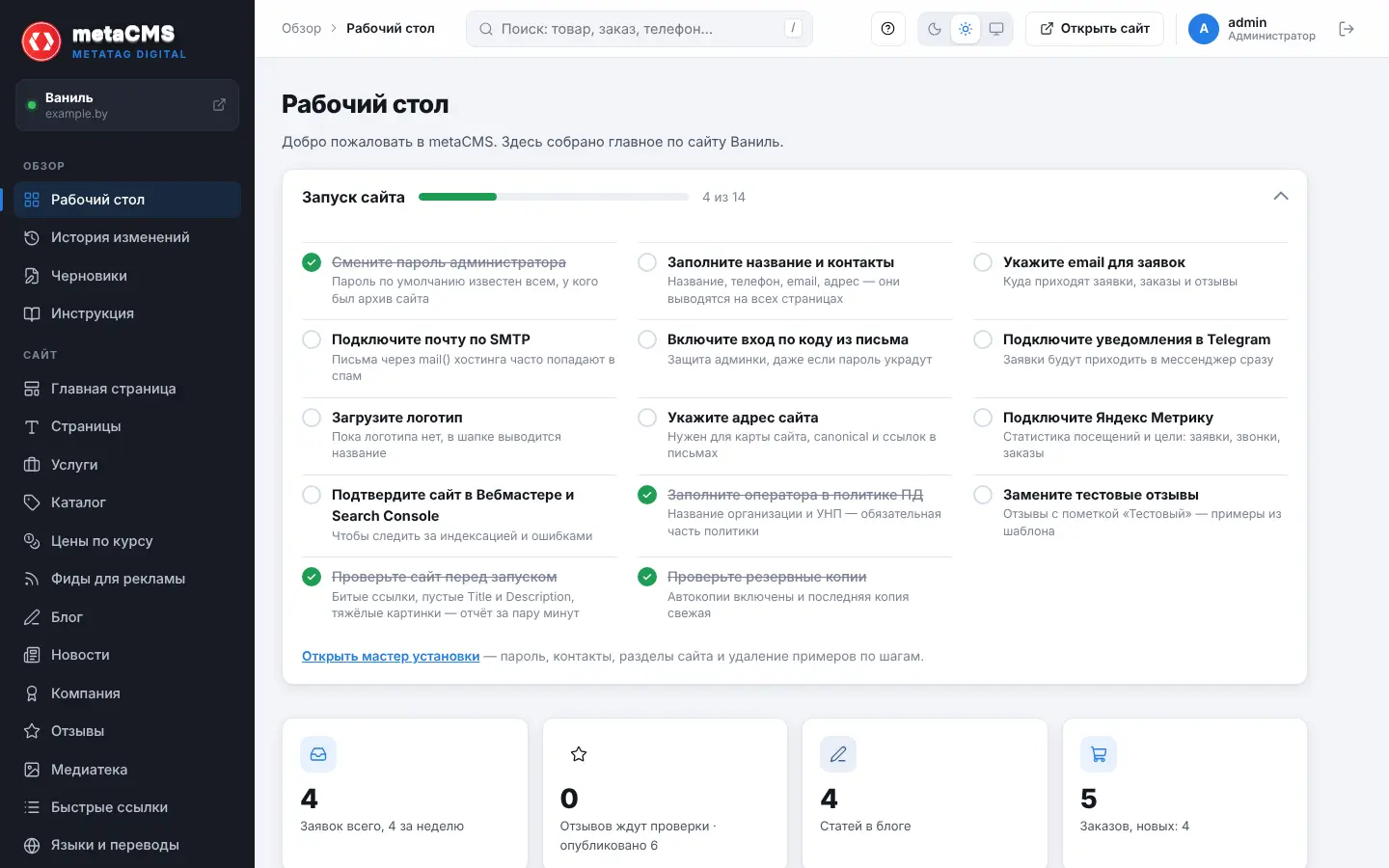Tick the 'Подтвердите сайт в Вебмастере' circle
This screenshot has width=1389, height=868.
pos(312,495)
